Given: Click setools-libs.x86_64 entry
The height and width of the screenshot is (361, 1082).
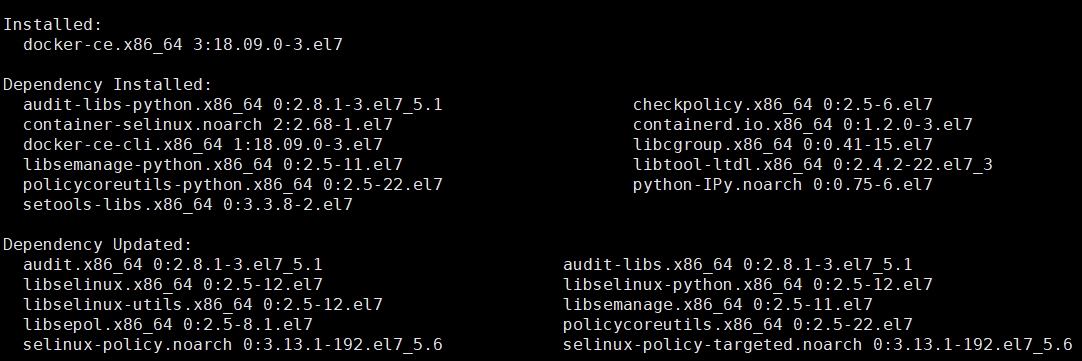Looking at the screenshot, I should point(188,205).
